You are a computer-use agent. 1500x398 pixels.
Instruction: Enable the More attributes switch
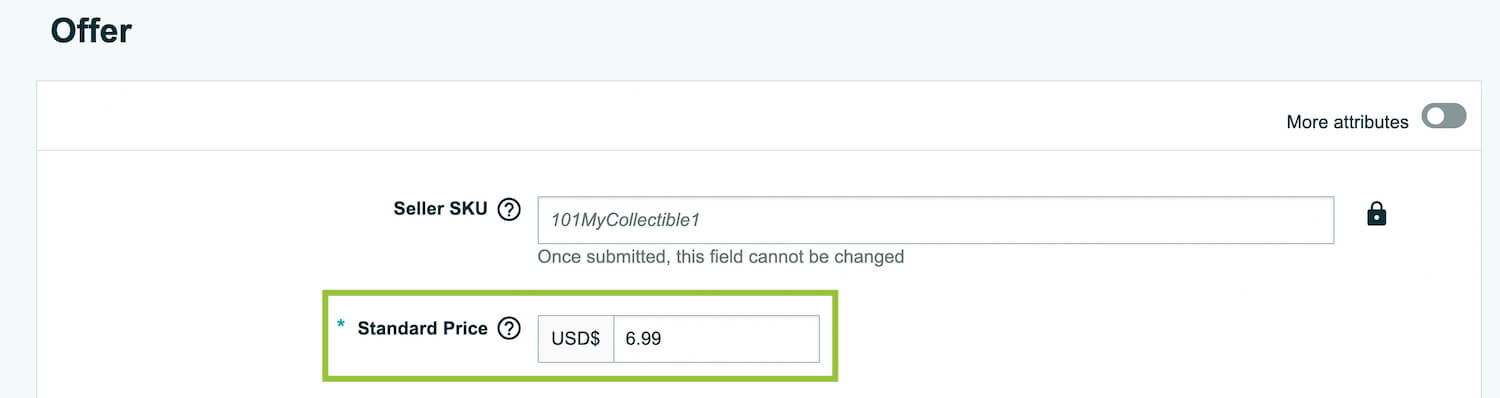pos(1444,117)
